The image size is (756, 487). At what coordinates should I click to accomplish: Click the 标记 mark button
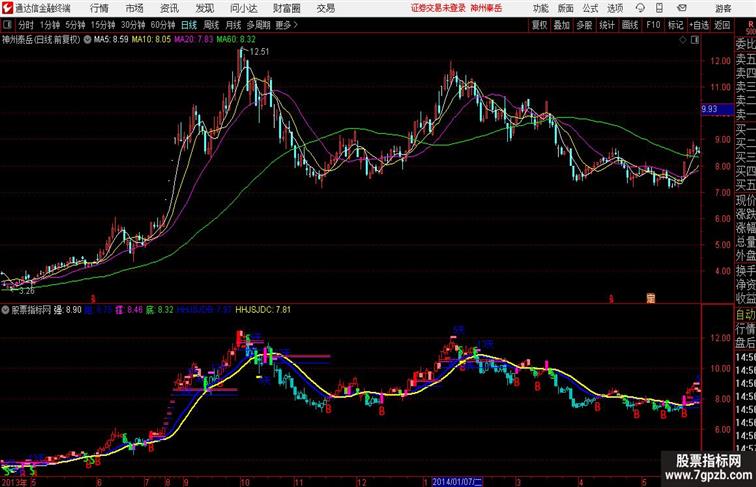click(675, 25)
